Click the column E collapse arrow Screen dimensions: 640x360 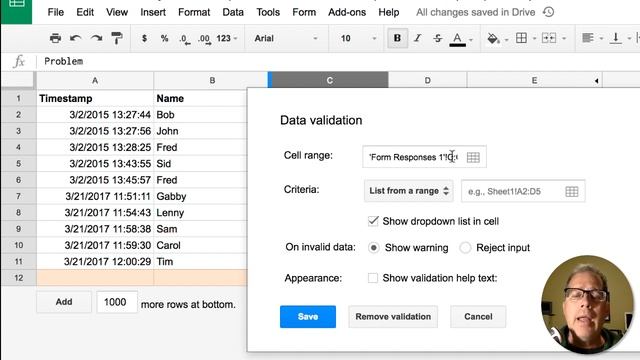(x=596, y=81)
